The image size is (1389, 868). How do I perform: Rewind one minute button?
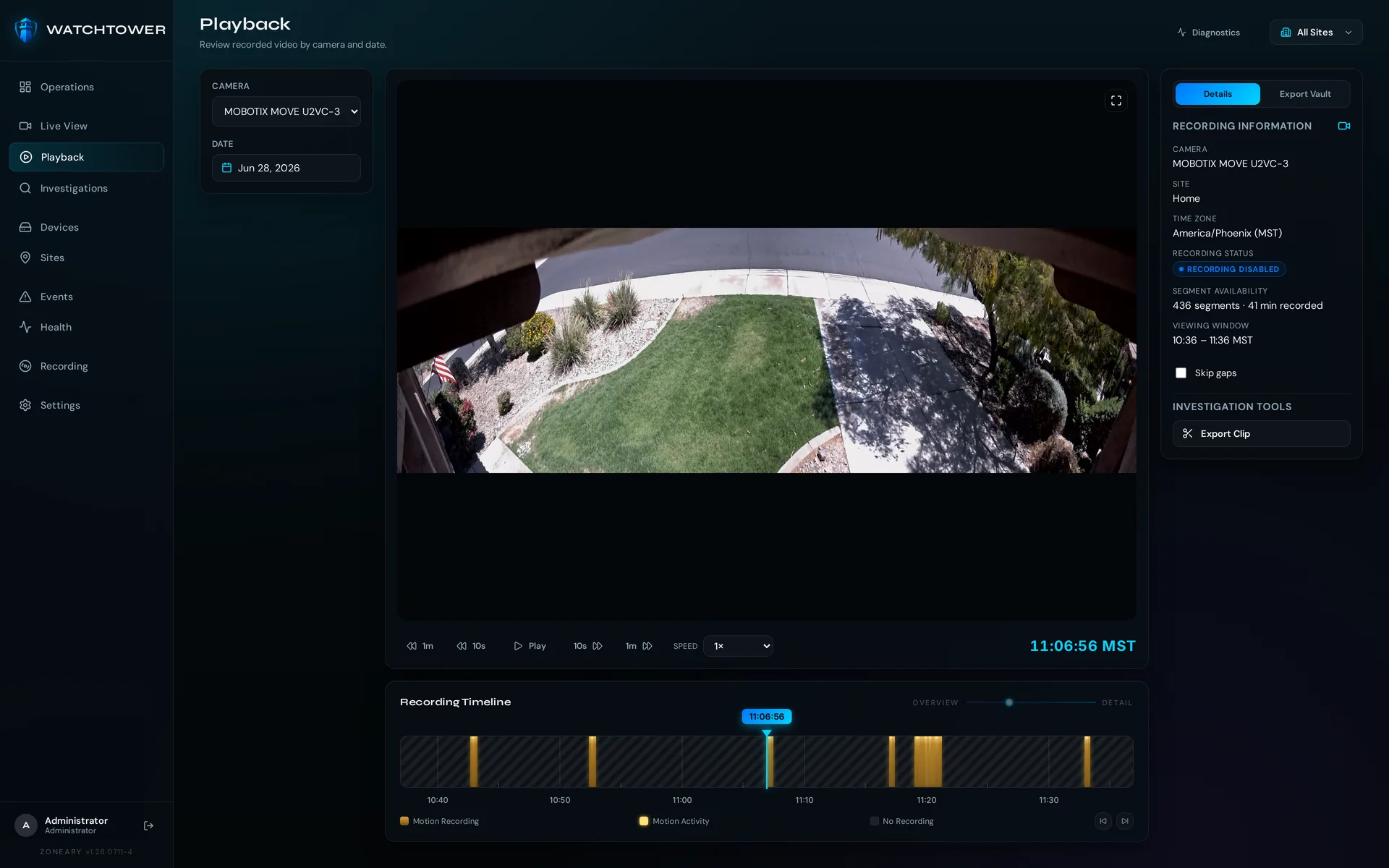(x=420, y=646)
